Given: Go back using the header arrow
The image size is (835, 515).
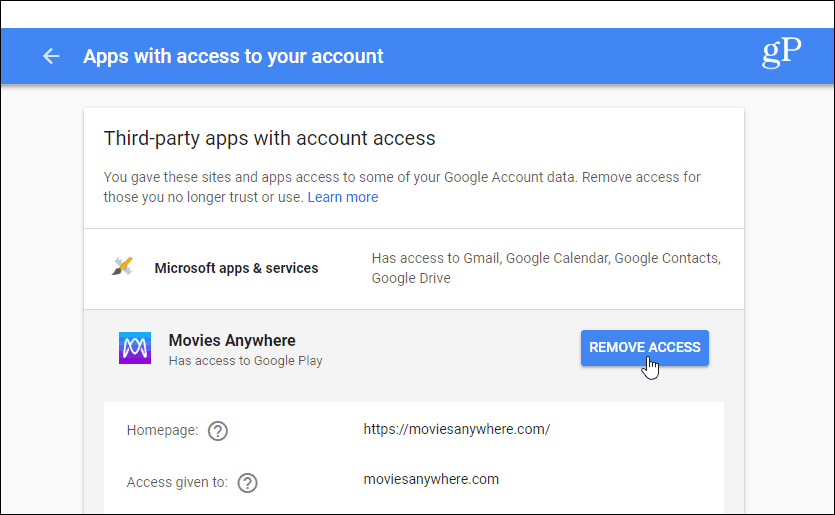Looking at the screenshot, I should [x=51, y=56].
